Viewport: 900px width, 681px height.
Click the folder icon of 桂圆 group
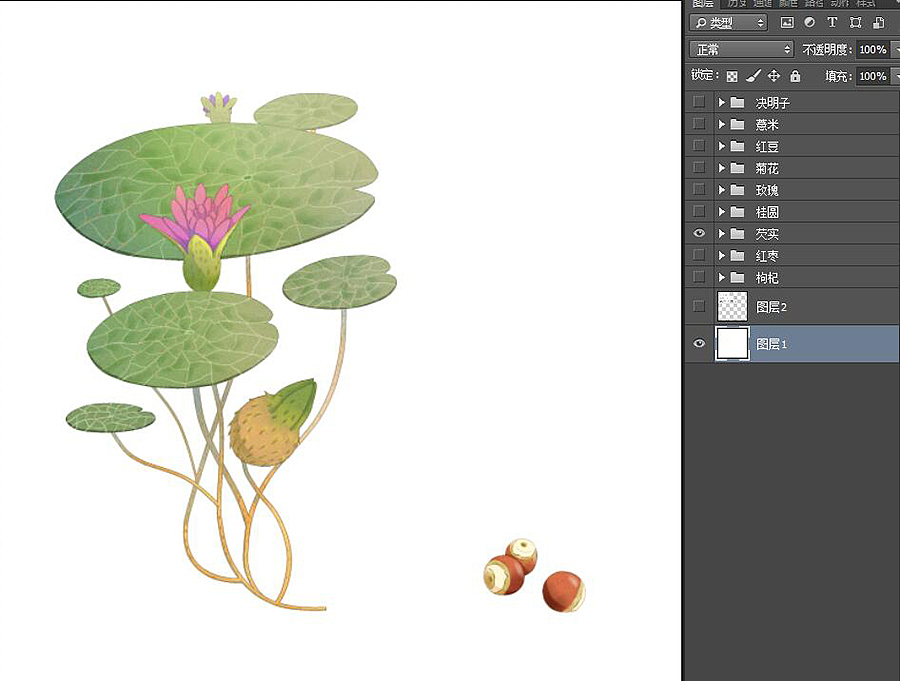[x=737, y=211]
